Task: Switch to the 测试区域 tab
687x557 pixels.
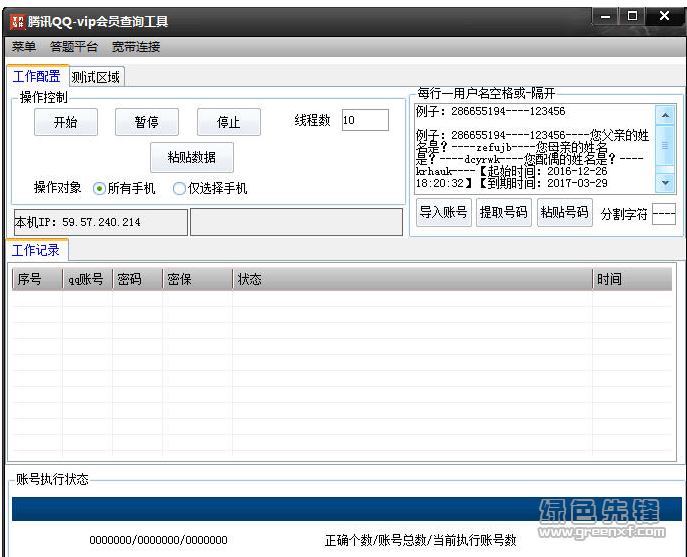Action: click(x=96, y=77)
